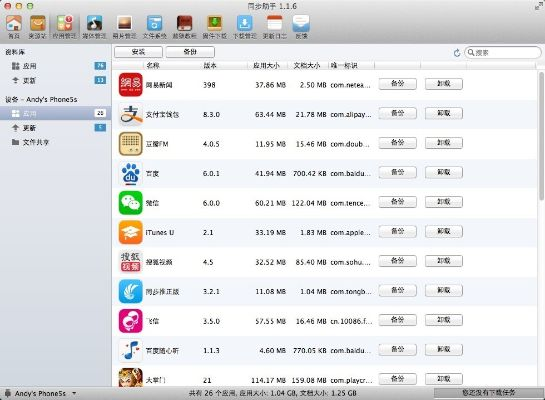
Task: Uninstall the Douban FM app
Action: (444, 143)
